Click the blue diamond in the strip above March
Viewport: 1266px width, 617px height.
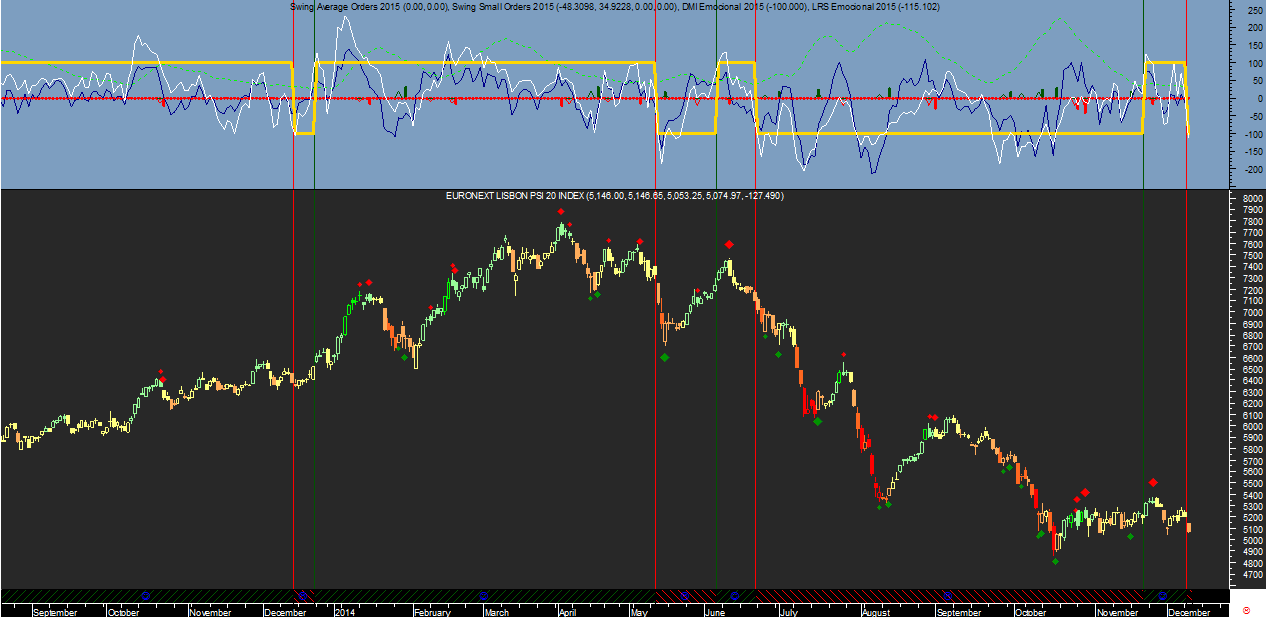pyautogui.click(x=483, y=595)
